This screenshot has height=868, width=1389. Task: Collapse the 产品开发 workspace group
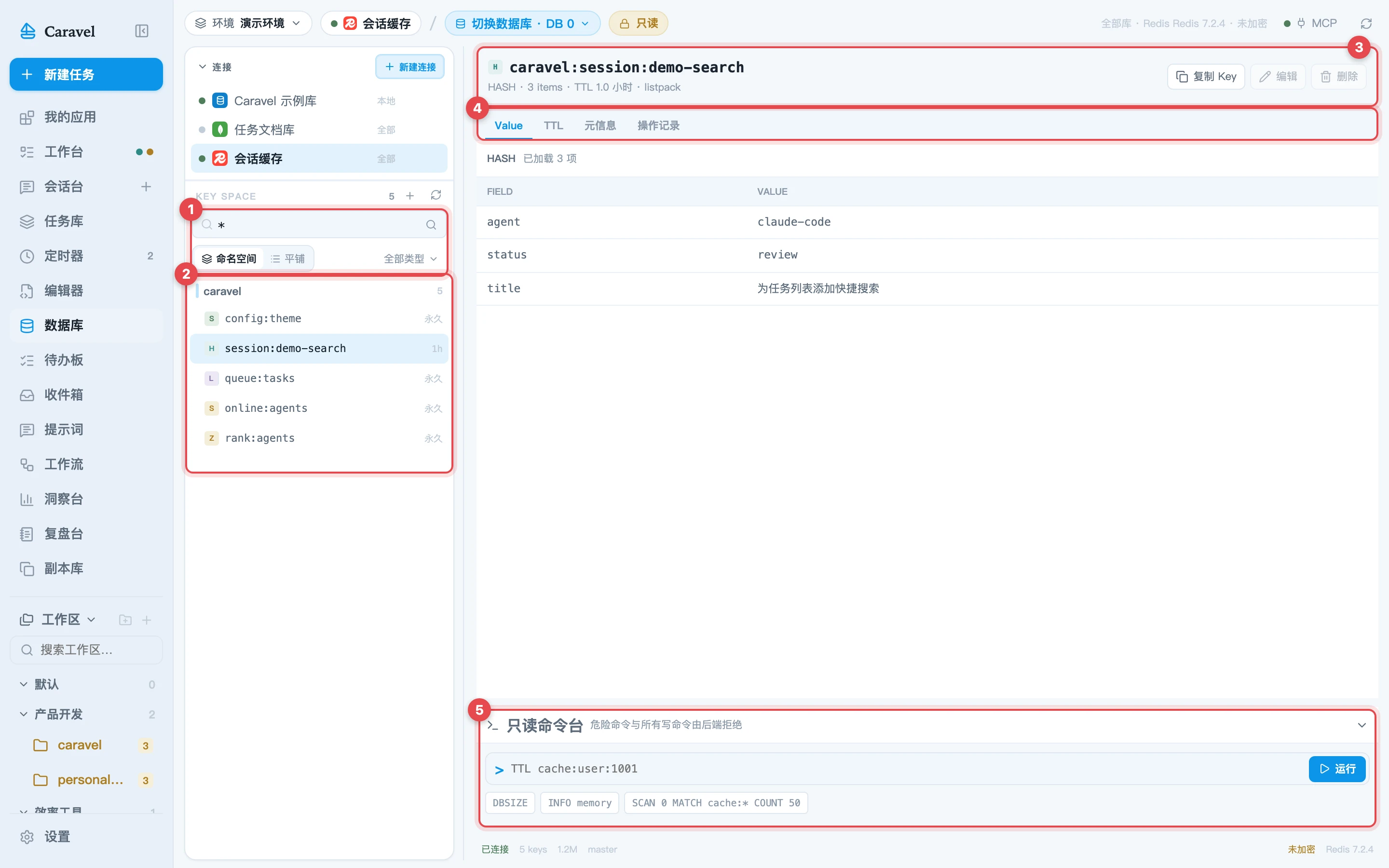pyautogui.click(x=24, y=714)
